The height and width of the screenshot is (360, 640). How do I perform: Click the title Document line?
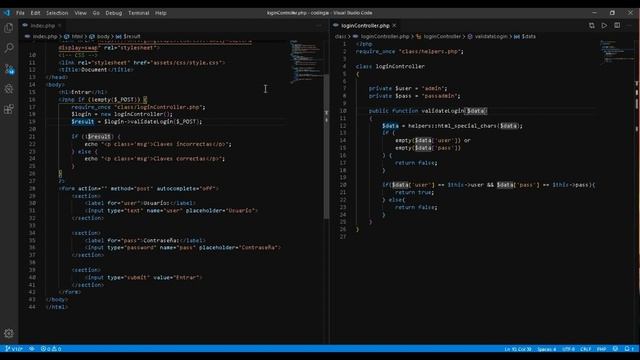coord(96,70)
